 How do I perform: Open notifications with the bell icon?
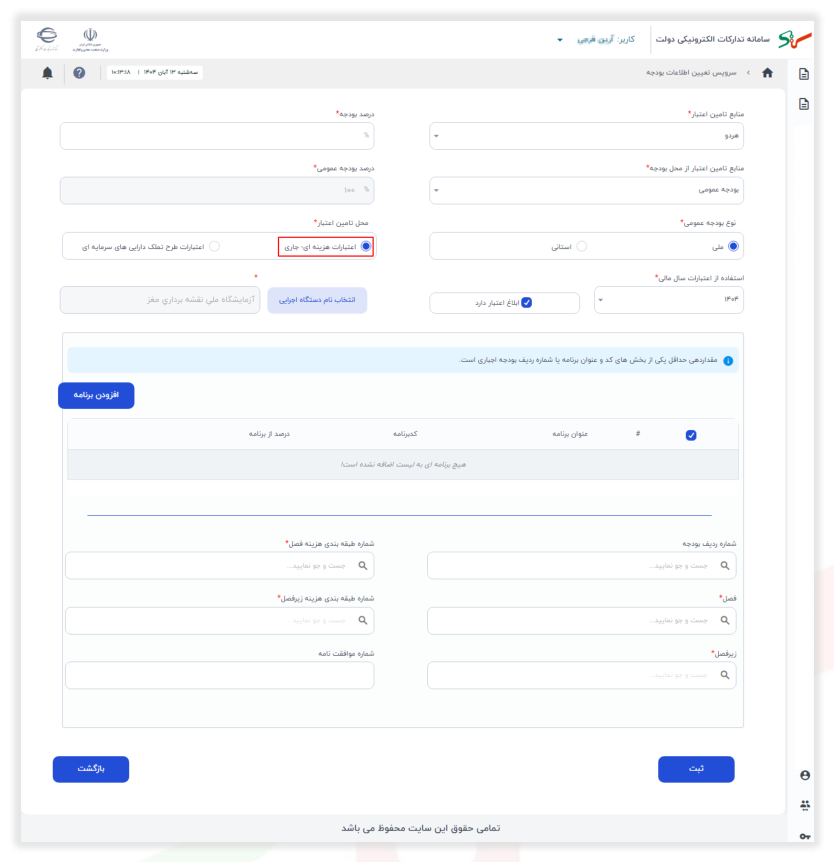[x=48, y=73]
